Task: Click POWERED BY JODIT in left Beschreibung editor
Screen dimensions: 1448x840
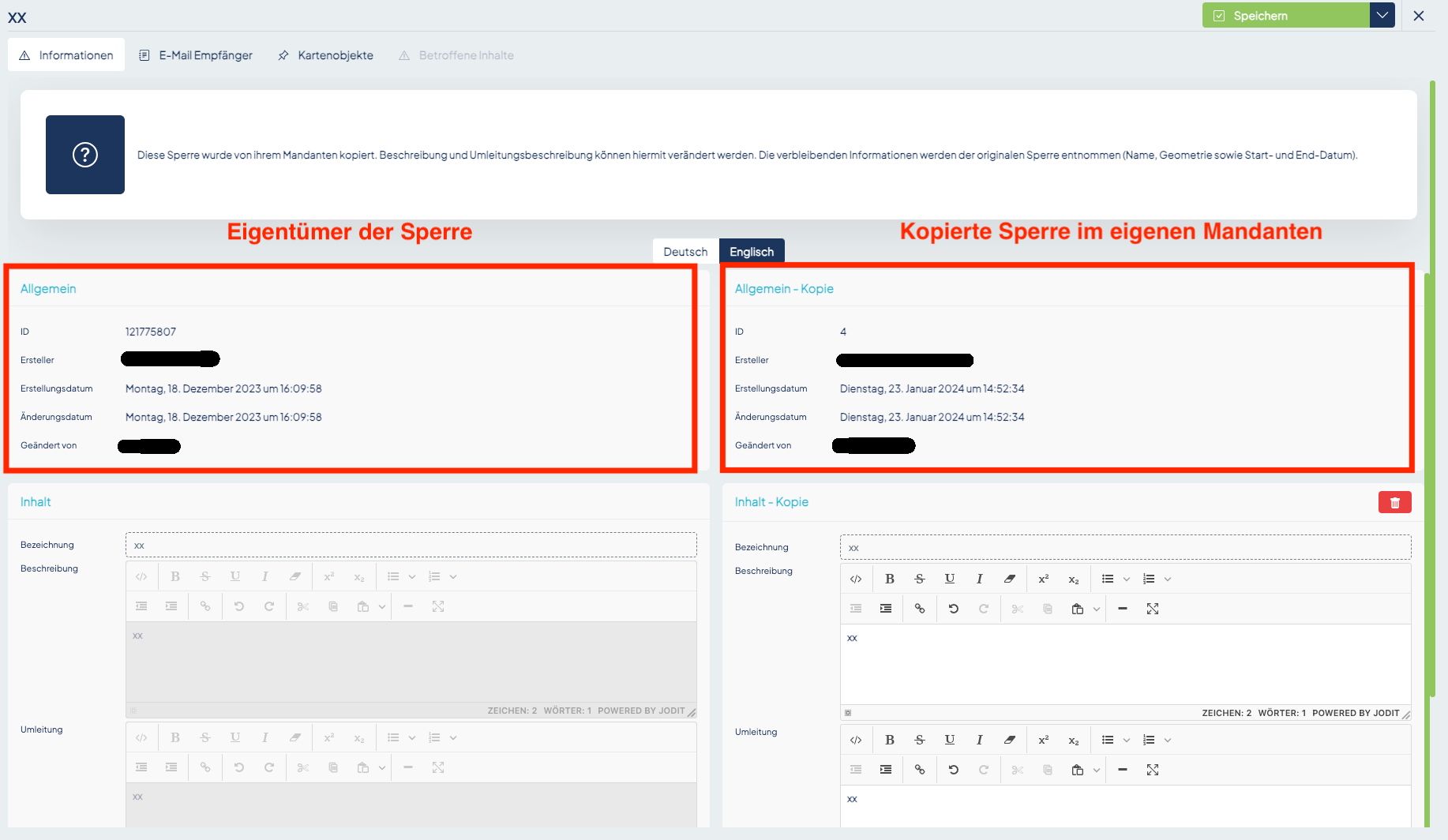Action: [641, 711]
